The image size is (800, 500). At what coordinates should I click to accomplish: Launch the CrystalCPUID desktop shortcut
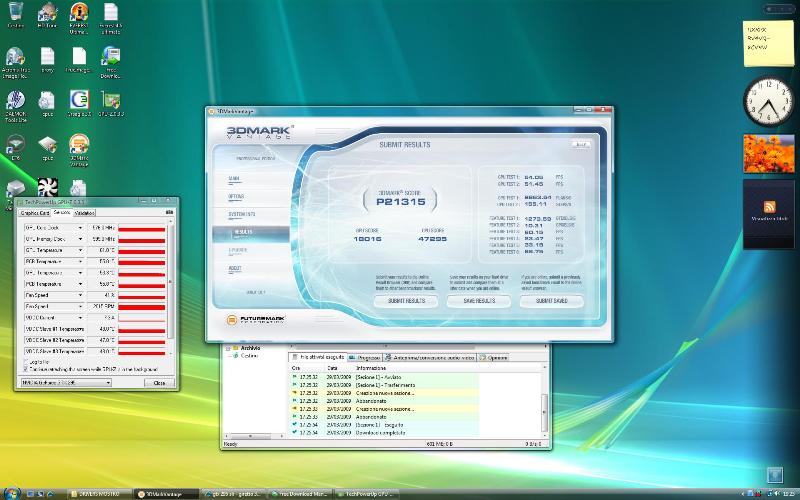(x=79, y=104)
